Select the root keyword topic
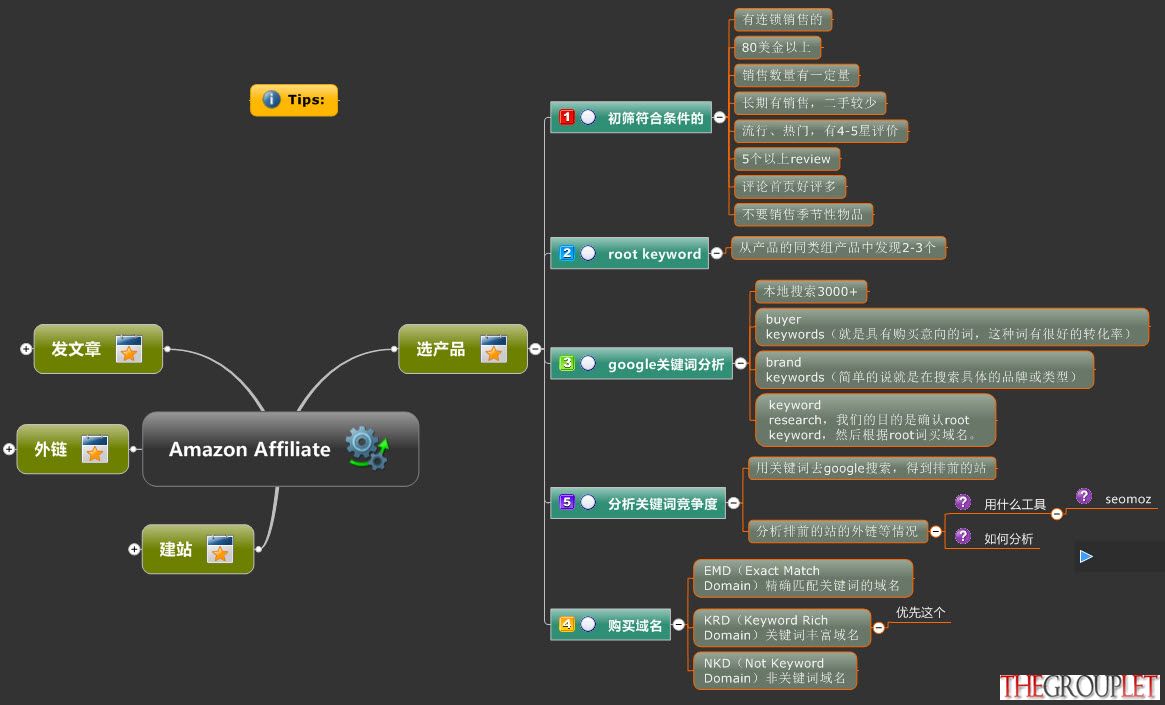 click(629, 253)
